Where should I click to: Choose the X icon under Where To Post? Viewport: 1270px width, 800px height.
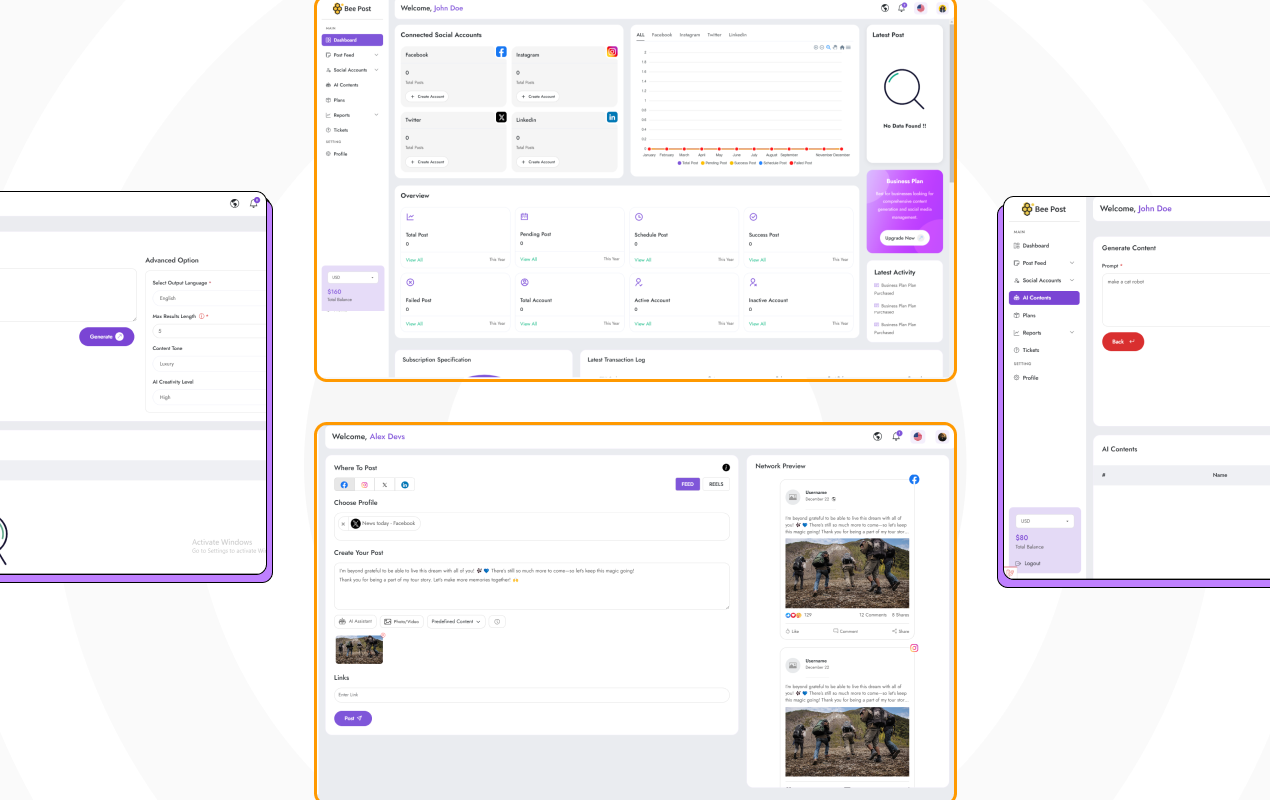point(385,484)
